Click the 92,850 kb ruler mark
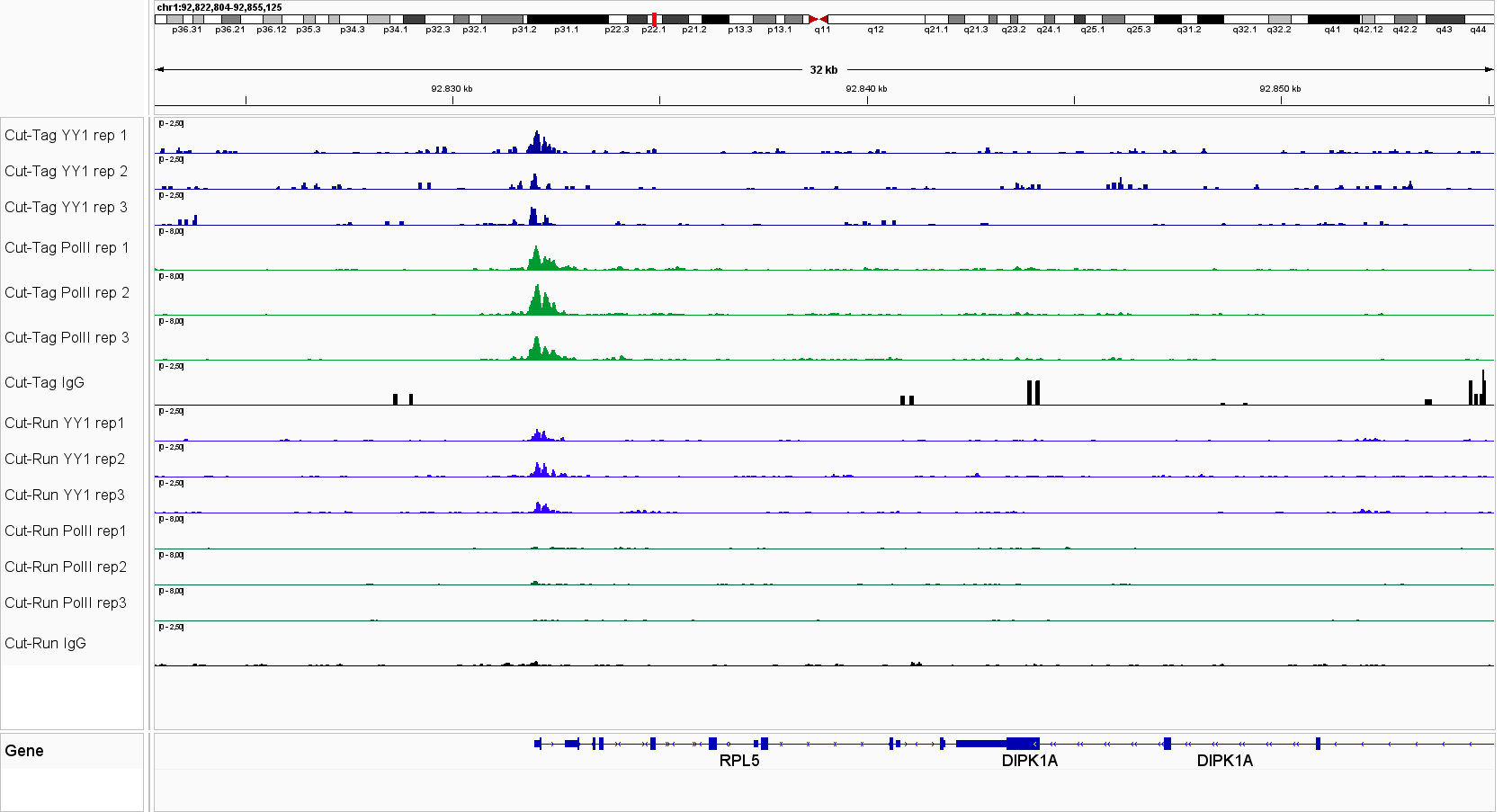 [x=1280, y=89]
